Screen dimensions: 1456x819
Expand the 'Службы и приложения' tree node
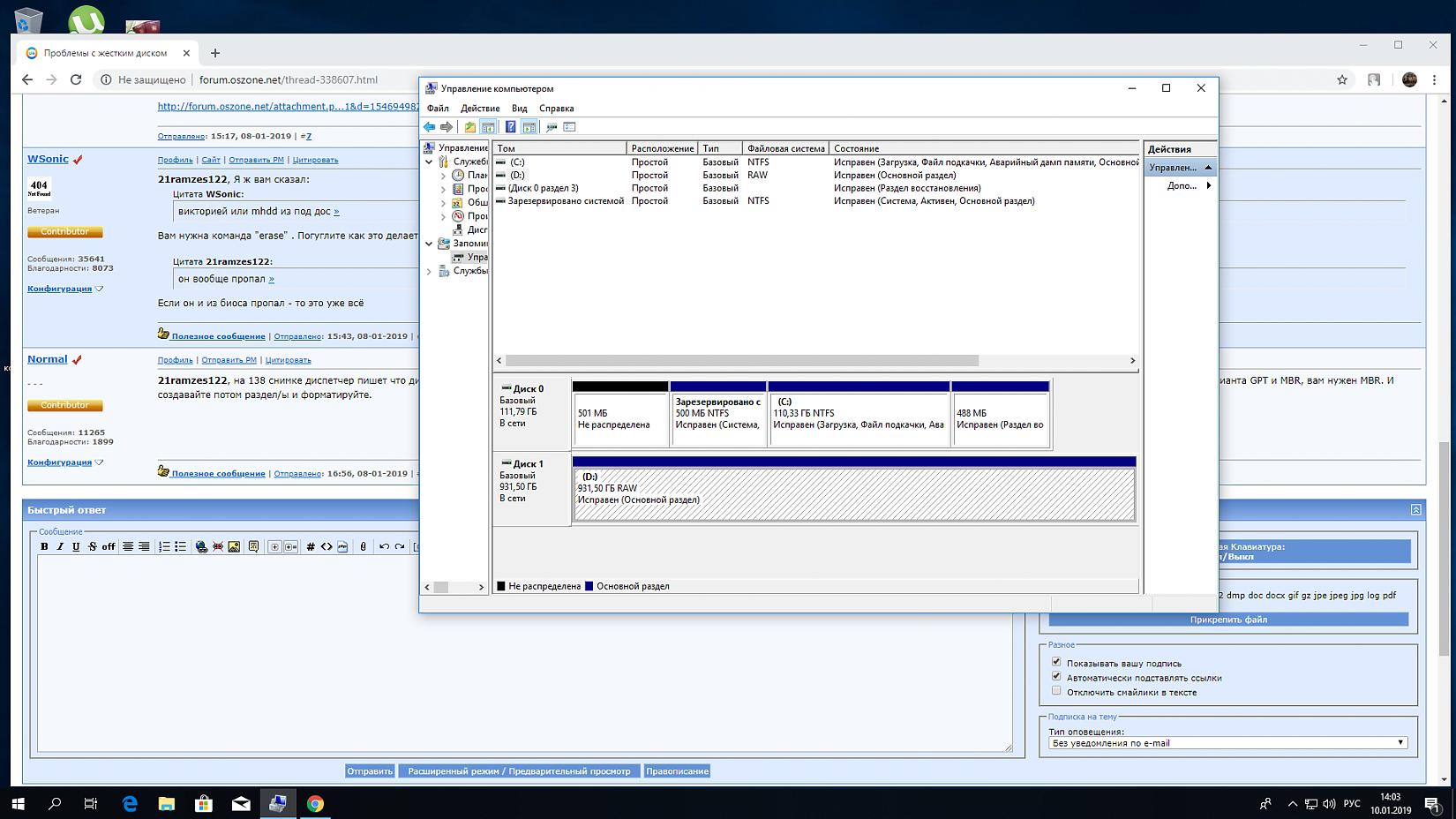pos(430,271)
